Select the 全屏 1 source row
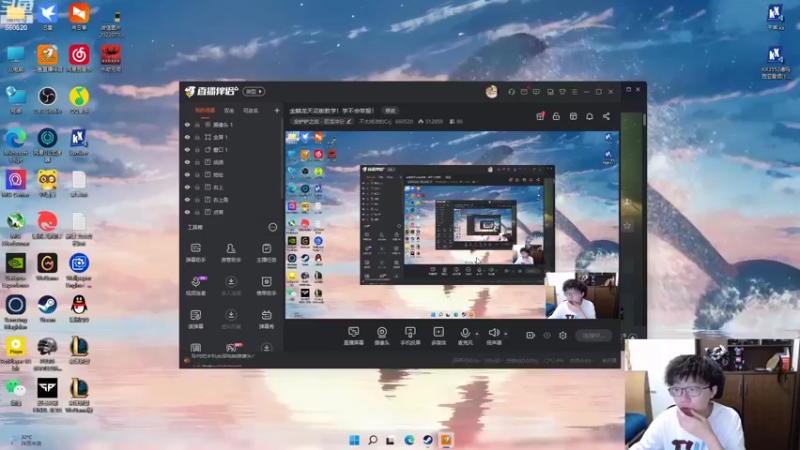The height and width of the screenshot is (450, 800). (x=231, y=137)
